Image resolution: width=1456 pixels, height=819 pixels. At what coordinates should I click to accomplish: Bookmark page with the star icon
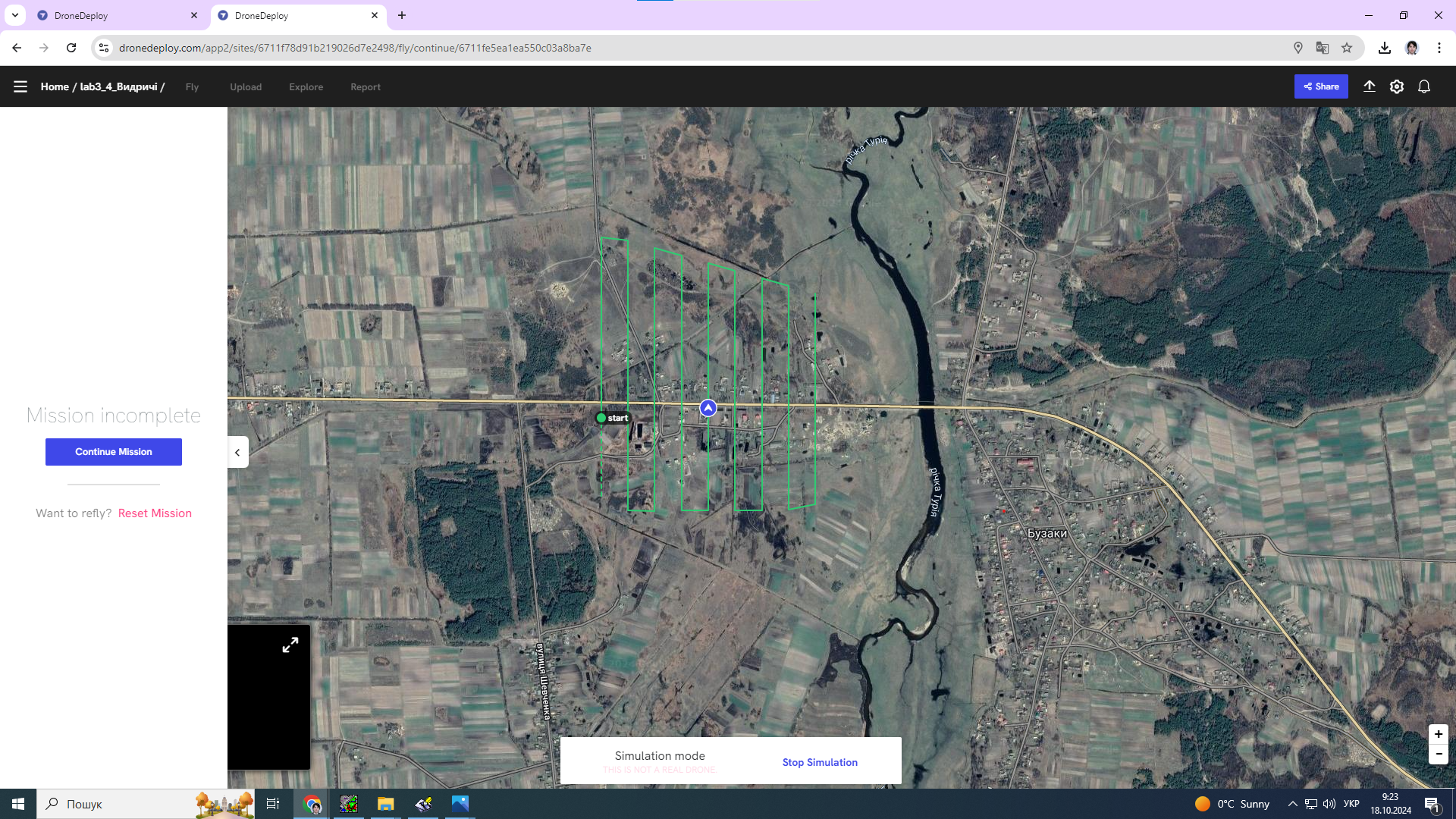pyautogui.click(x=1346, y=48)
